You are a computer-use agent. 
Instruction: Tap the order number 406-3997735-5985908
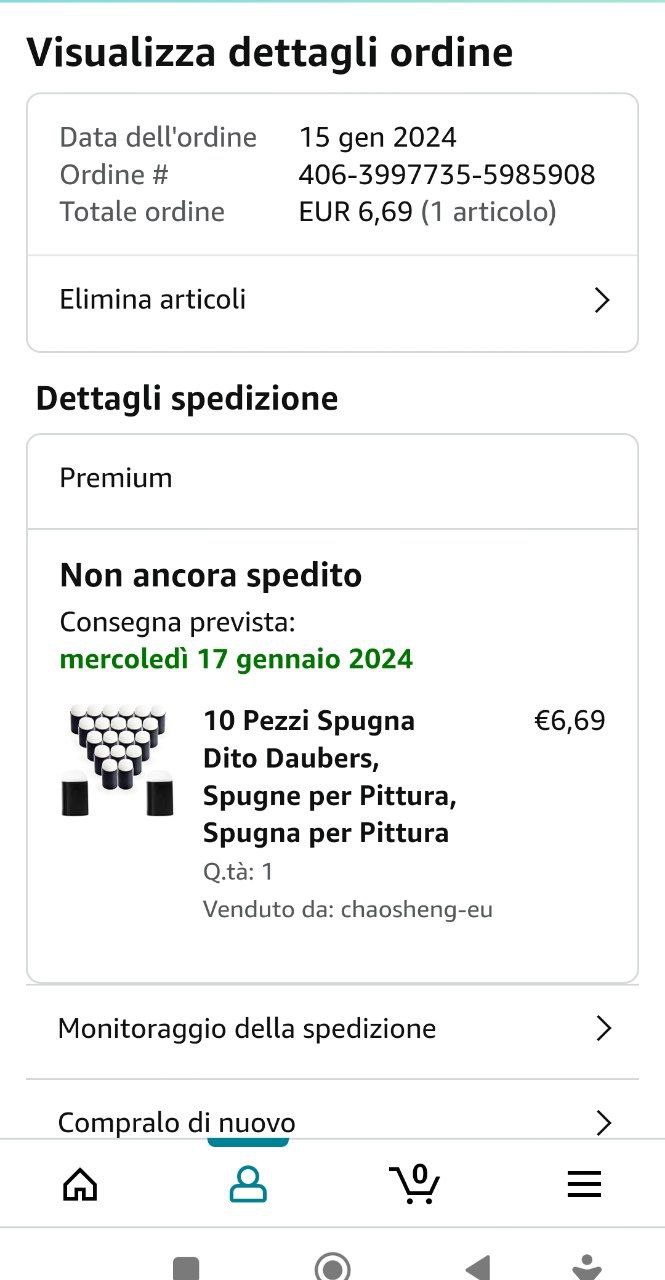click(x=447, y=175)
